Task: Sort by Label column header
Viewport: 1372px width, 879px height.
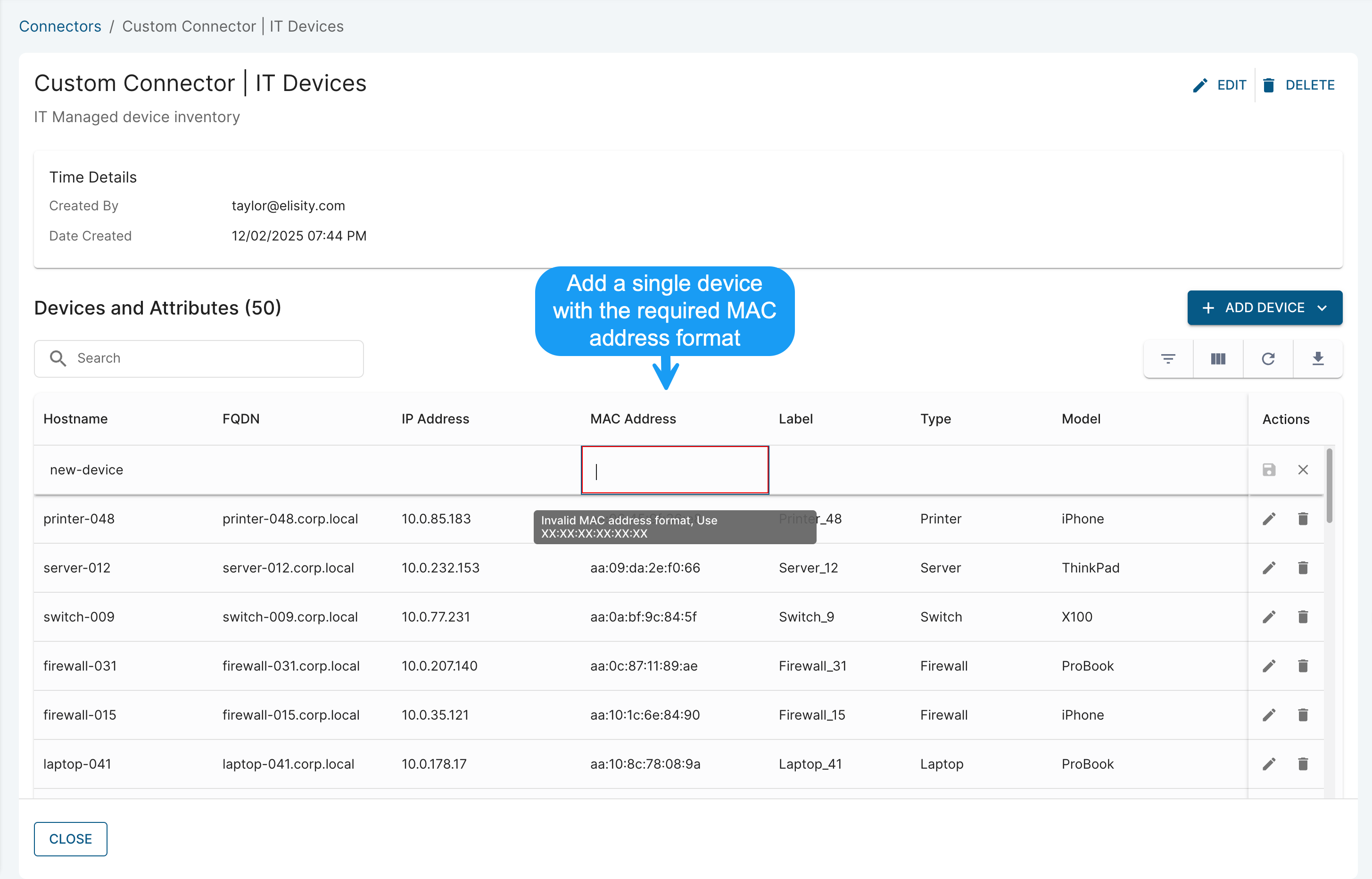Action: (x=795, y=419)
